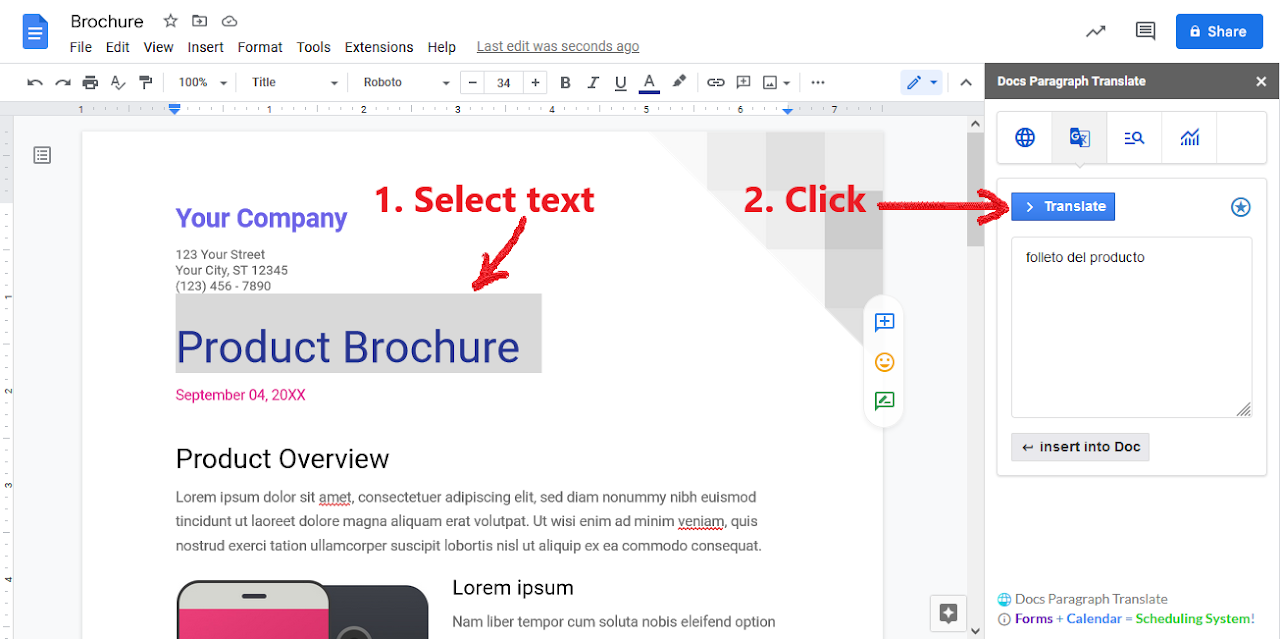The width and height of the screenshot is (1280, 639).
Task: Star the Brochure document
Action: 170,21
